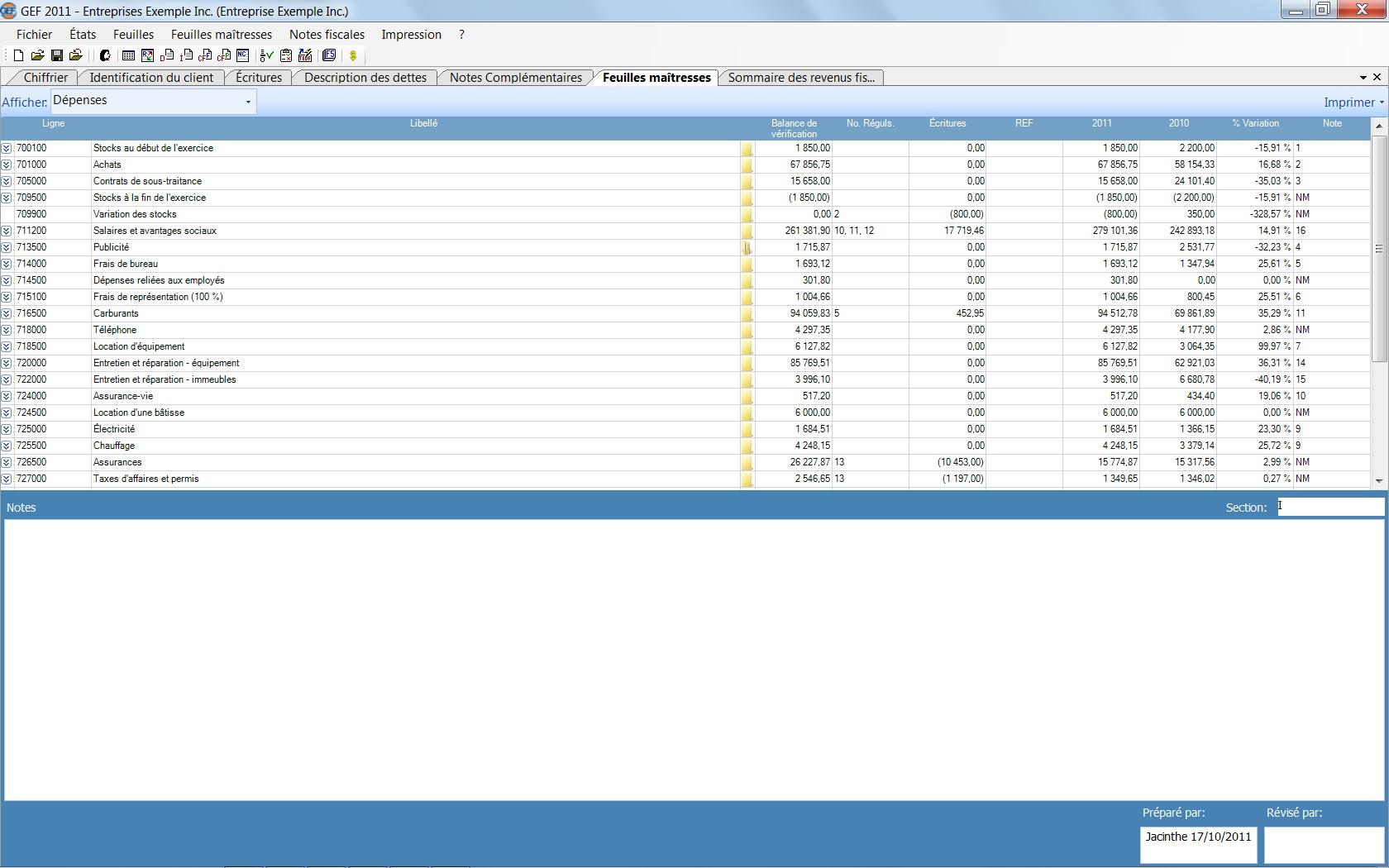This screenshot has width=1389, height=868.
Task: Switch to the Écritures tab
Action: [x=258, y=78]
